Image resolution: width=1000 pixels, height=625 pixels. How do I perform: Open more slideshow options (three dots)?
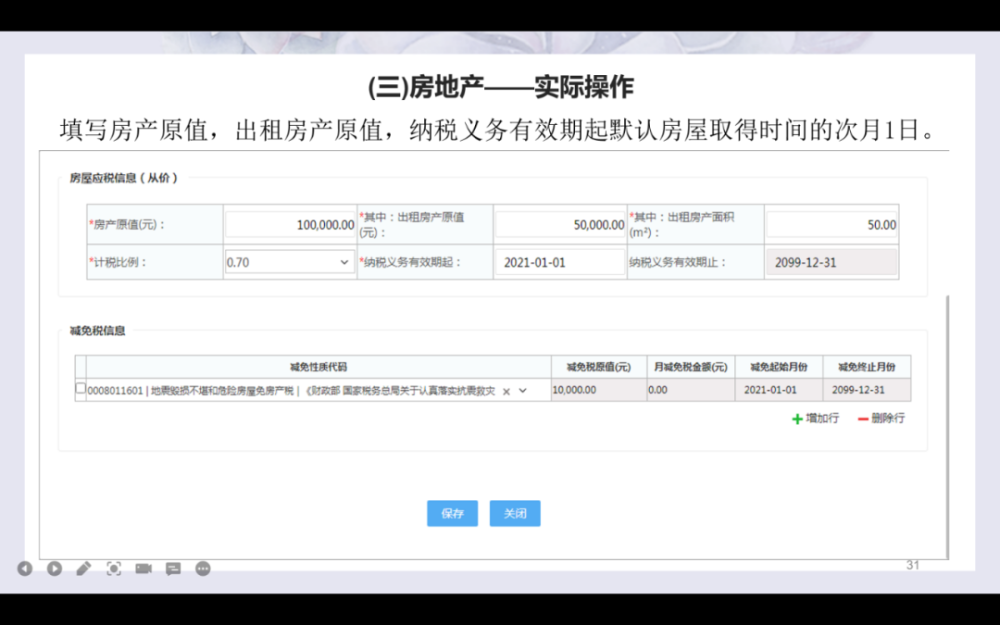coord(203,568)
